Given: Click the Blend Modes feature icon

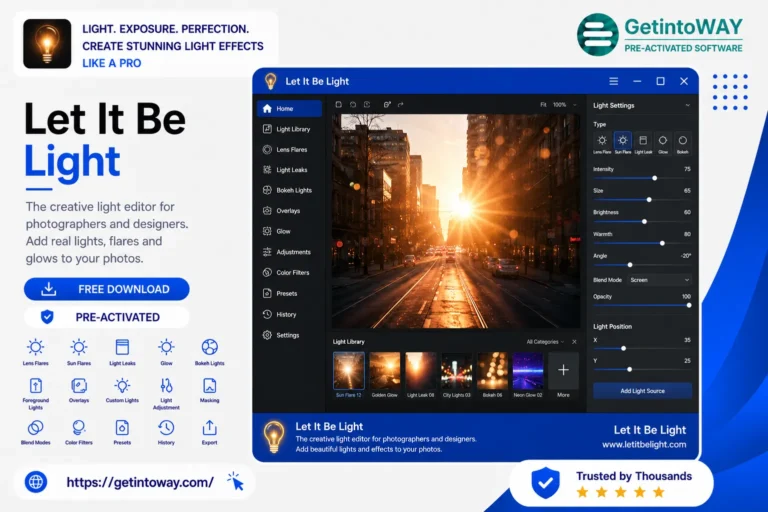Looking at the screenshot, I should (x=35, y=428).
